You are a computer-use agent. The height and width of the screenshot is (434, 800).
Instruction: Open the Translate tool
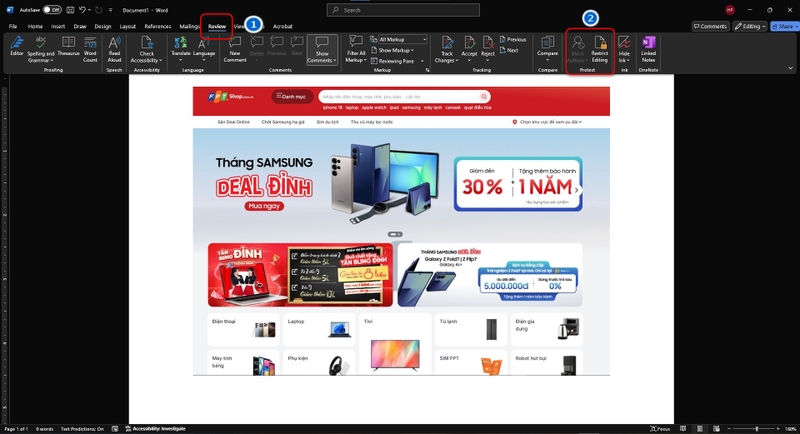coord(181,49)
